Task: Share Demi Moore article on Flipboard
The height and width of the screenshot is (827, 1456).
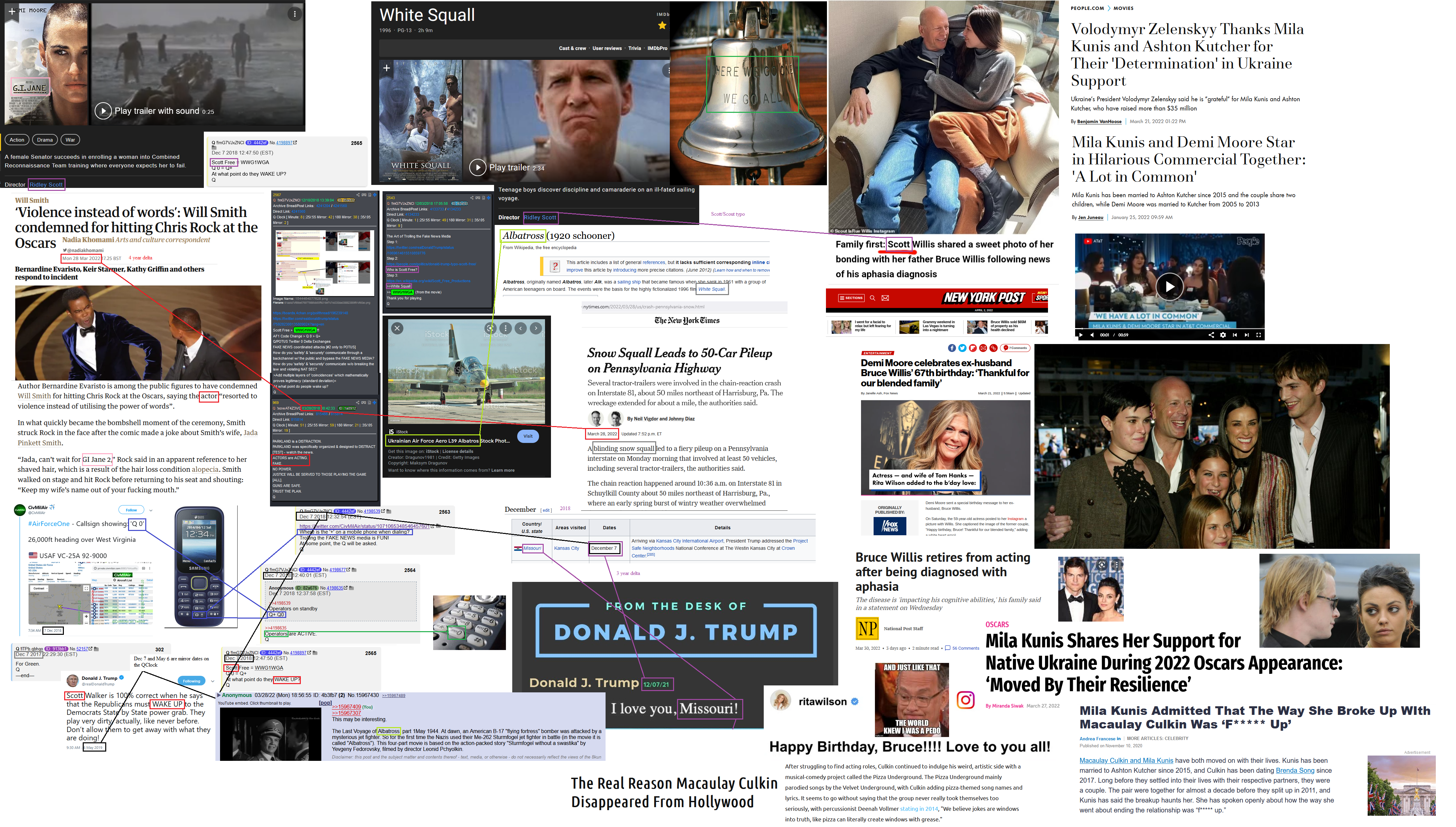Action: tap(973, 348)
